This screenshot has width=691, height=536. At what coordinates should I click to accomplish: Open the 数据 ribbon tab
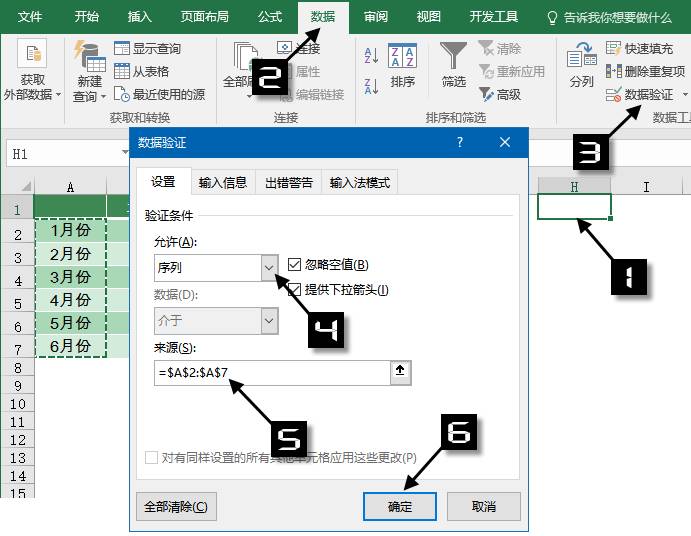(x=323, y=17)
